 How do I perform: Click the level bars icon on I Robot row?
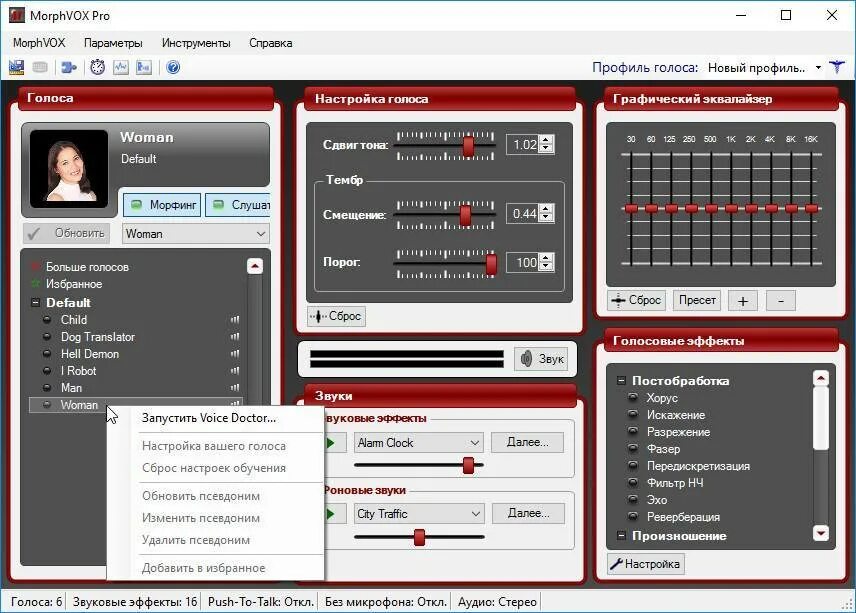tap(235, 371)
